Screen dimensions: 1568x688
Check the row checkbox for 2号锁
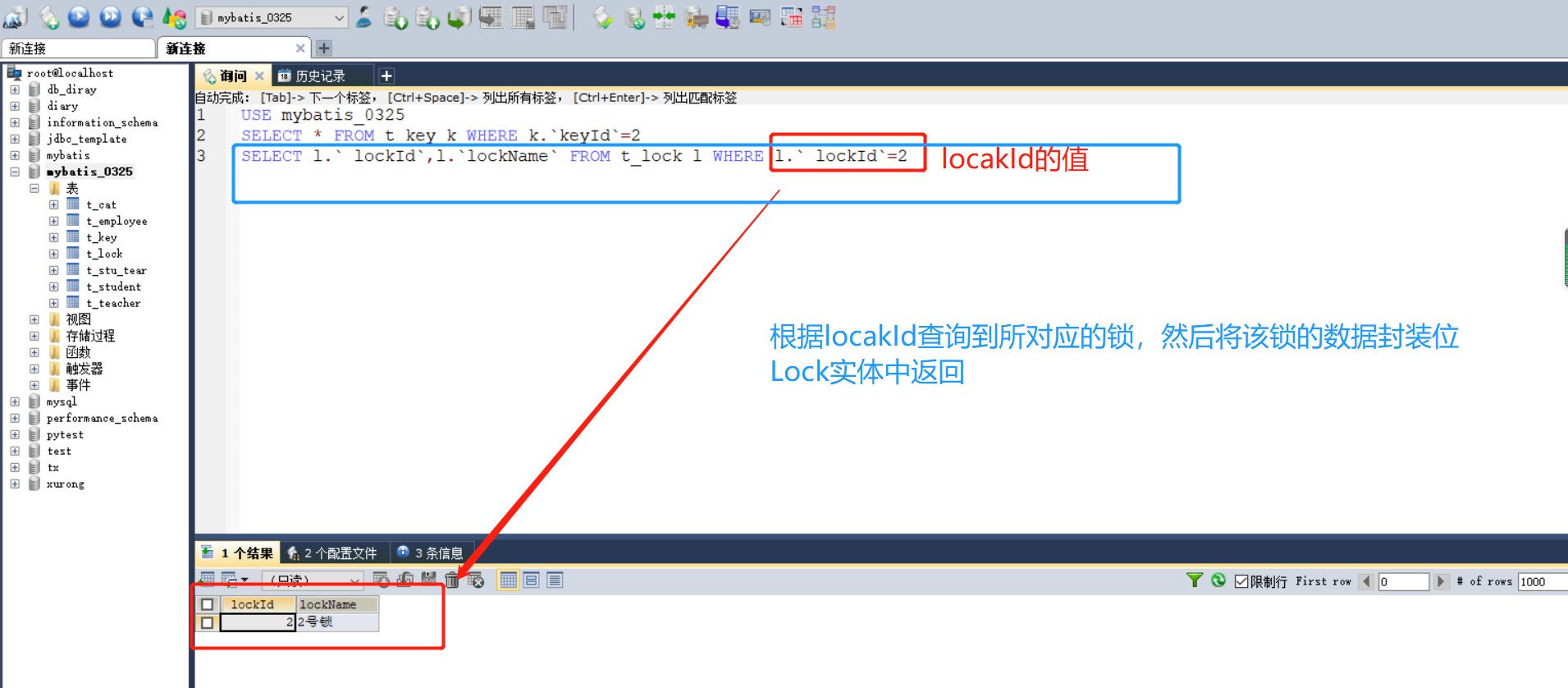tap(208, 622)
